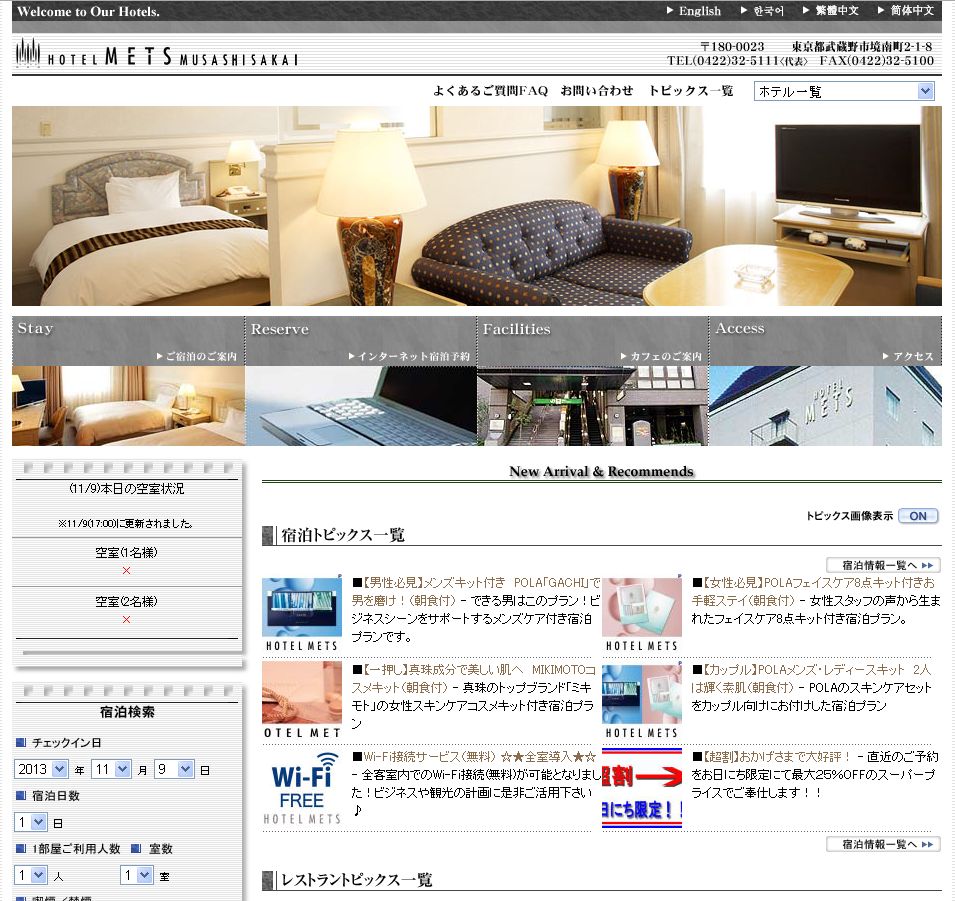Screen dimensions: 955x901
Task: Click the blue square icon beside 宿泊日数
Action: (21, 795)
